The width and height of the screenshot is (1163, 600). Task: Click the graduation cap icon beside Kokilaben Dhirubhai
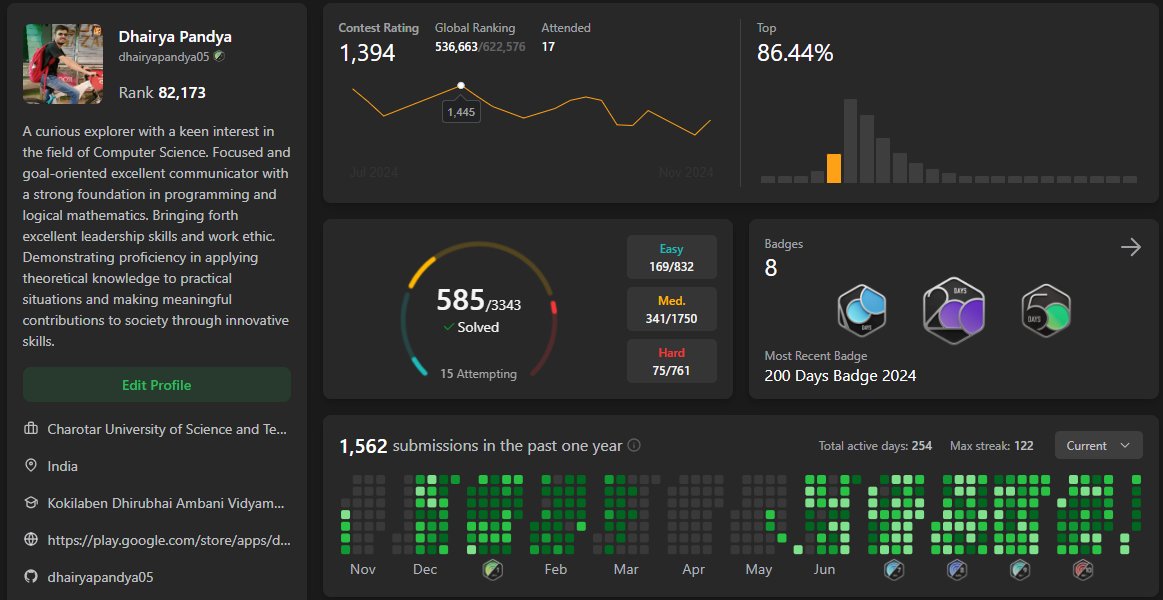click(31, 503)
